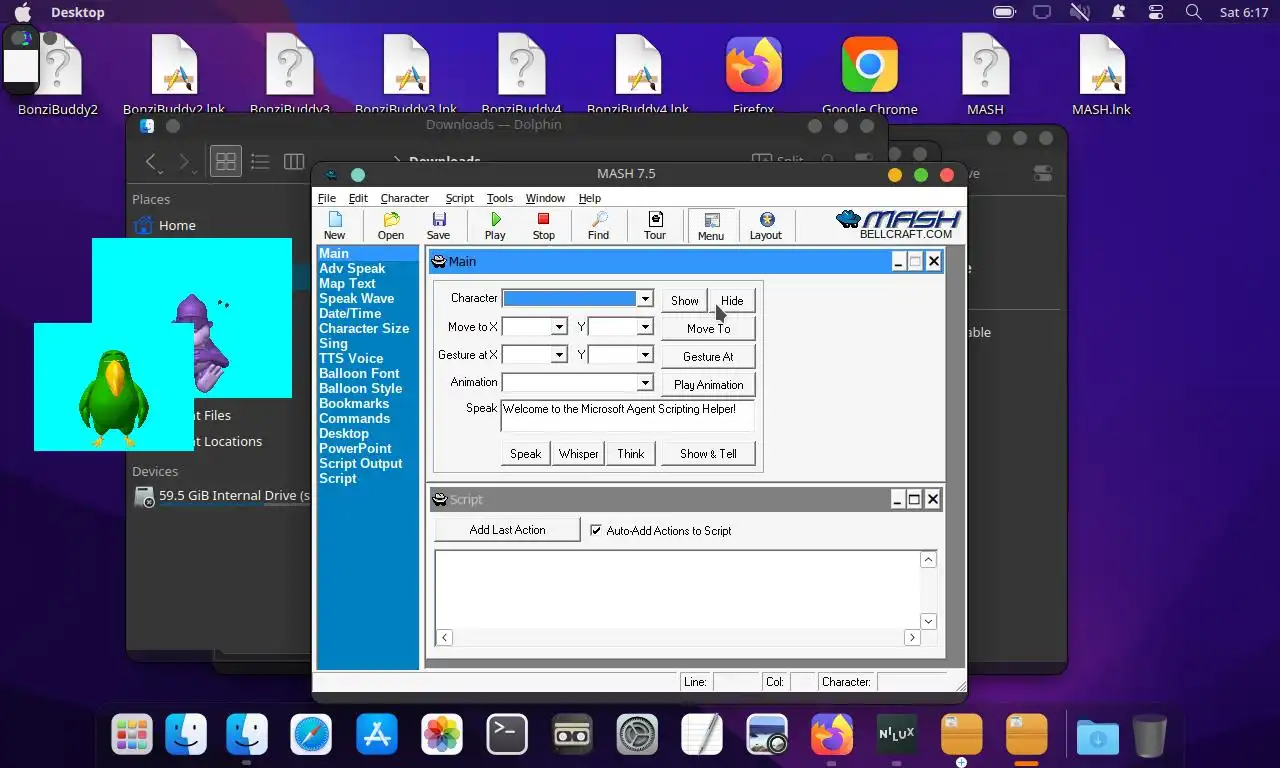The height and width of the screenshot is (768, 1280).
Task: Toggle the Menu toolbar button
Action: coord(711,226)
